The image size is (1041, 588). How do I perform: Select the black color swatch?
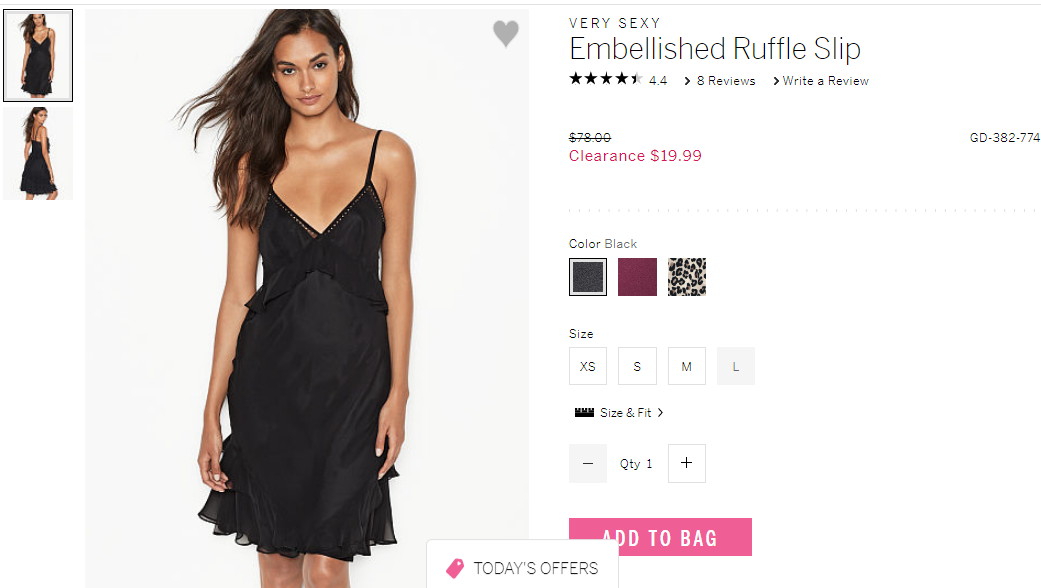[588, 277]
